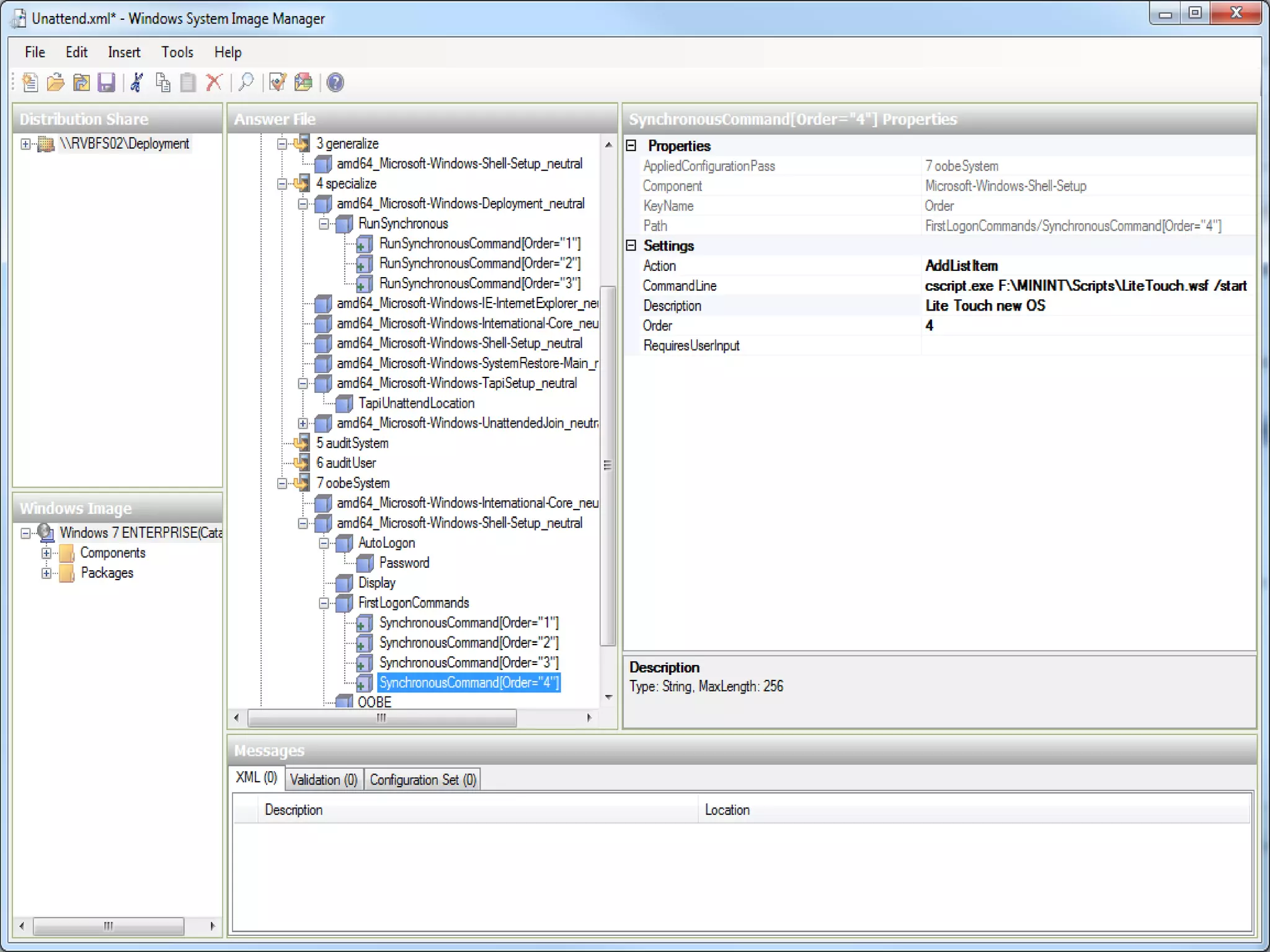Click the distribution share folder icon for \\RVBFS02\Deployment
Screen dimensions: 1270x952
click(46, 144)
